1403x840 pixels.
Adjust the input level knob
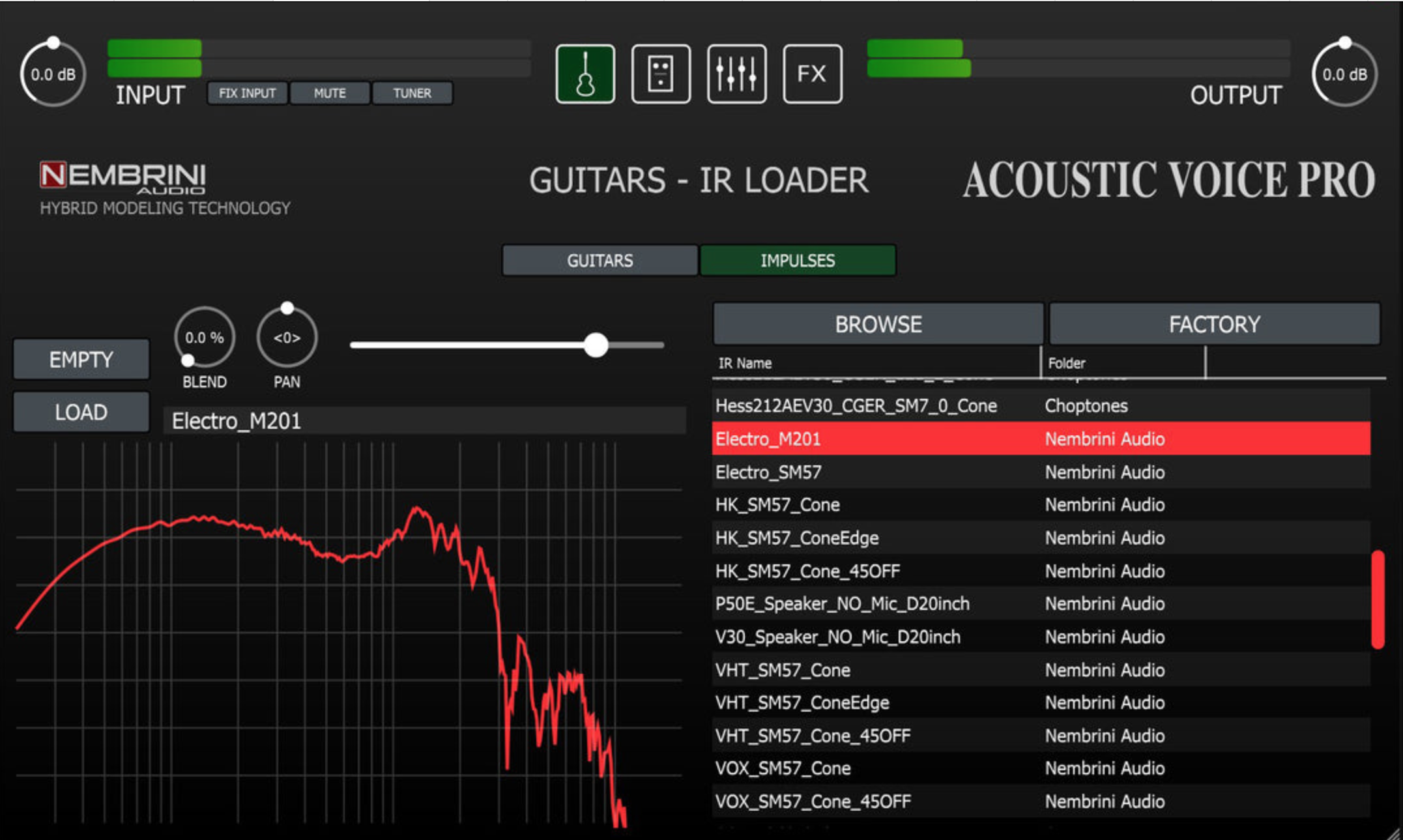54,74
